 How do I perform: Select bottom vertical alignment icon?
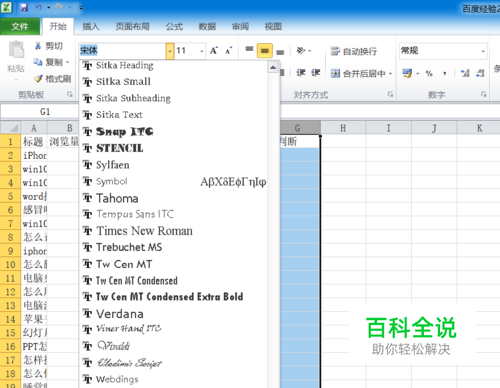(x=280, y=52)
